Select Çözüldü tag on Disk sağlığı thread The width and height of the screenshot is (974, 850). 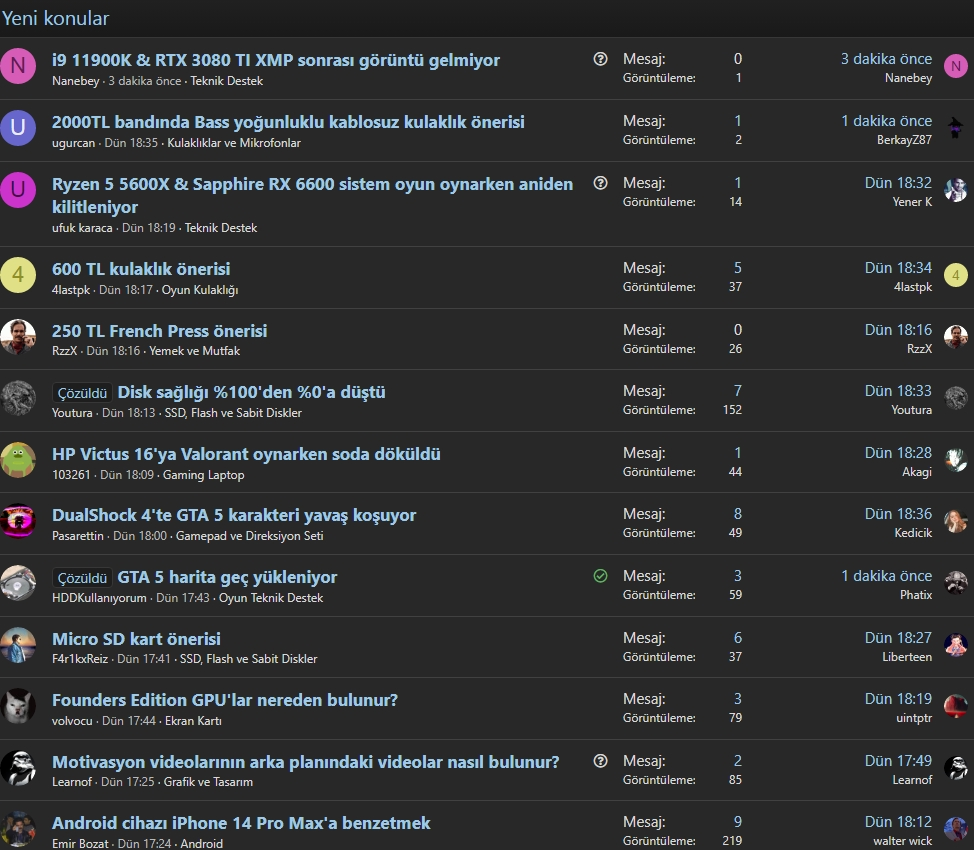tap(82, 393)
